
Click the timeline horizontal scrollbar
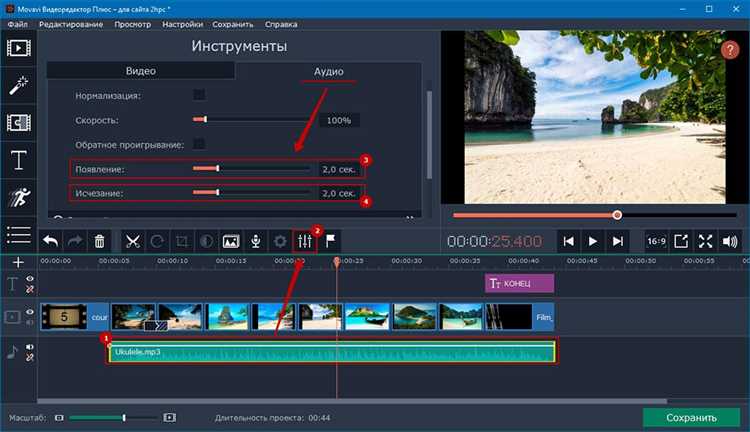(x=352, y=401)
